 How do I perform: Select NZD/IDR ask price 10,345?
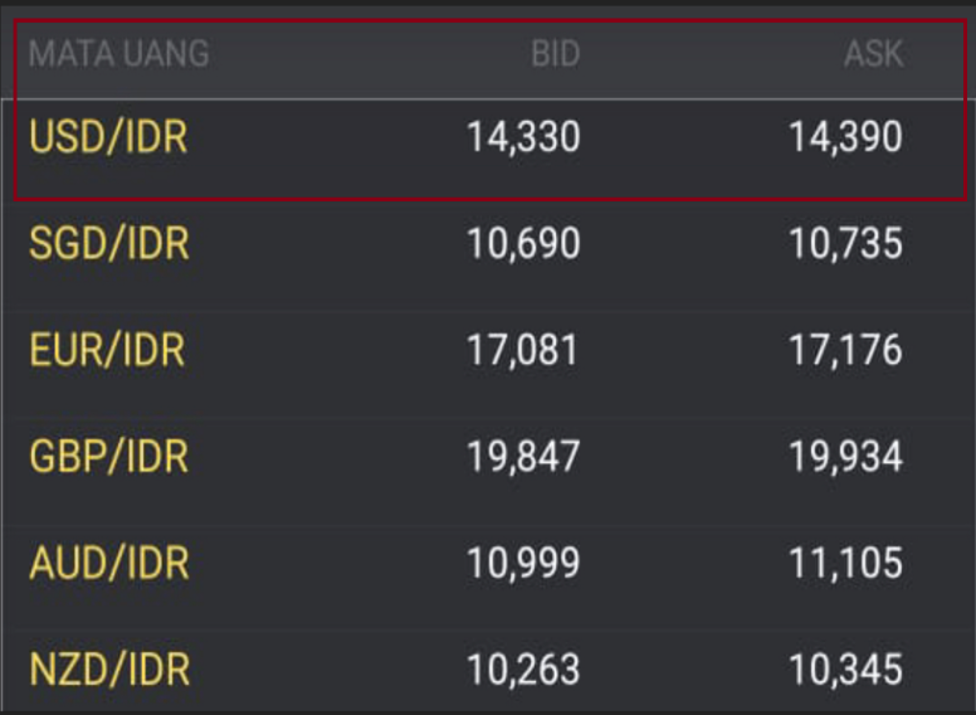coord(846,670)
